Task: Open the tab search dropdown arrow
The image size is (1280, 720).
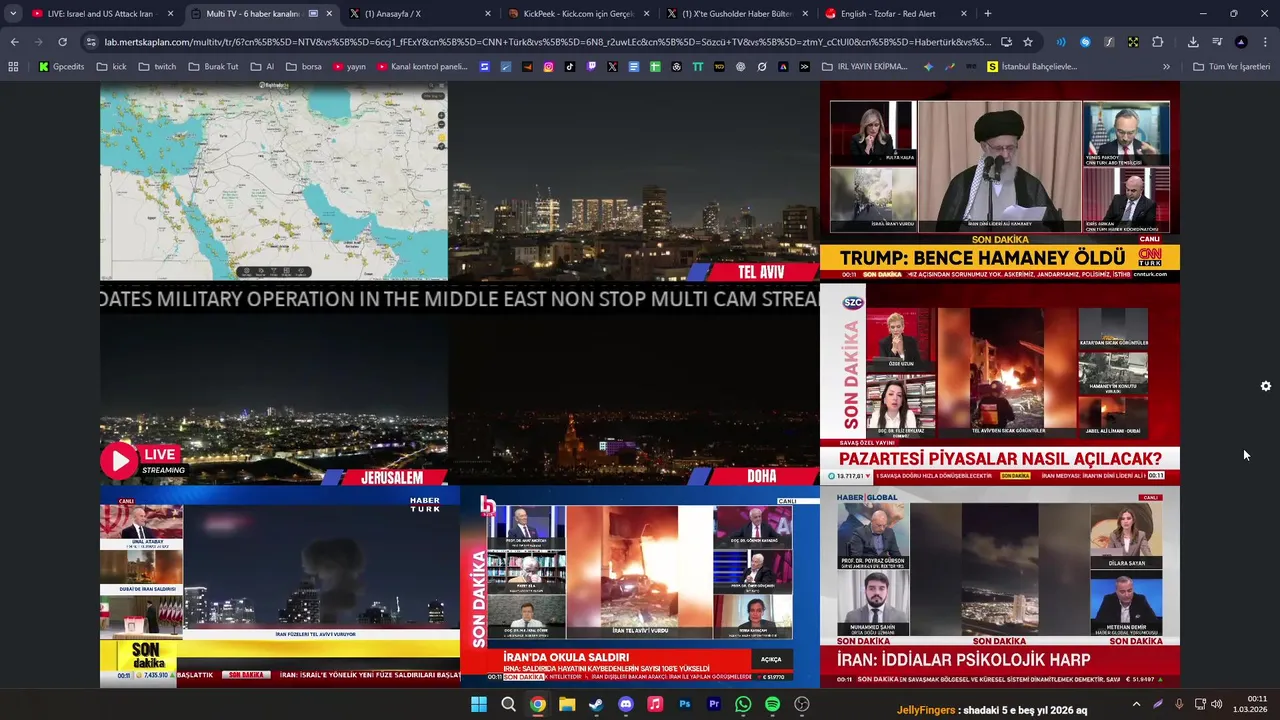Action: click(x=13, y=14)
